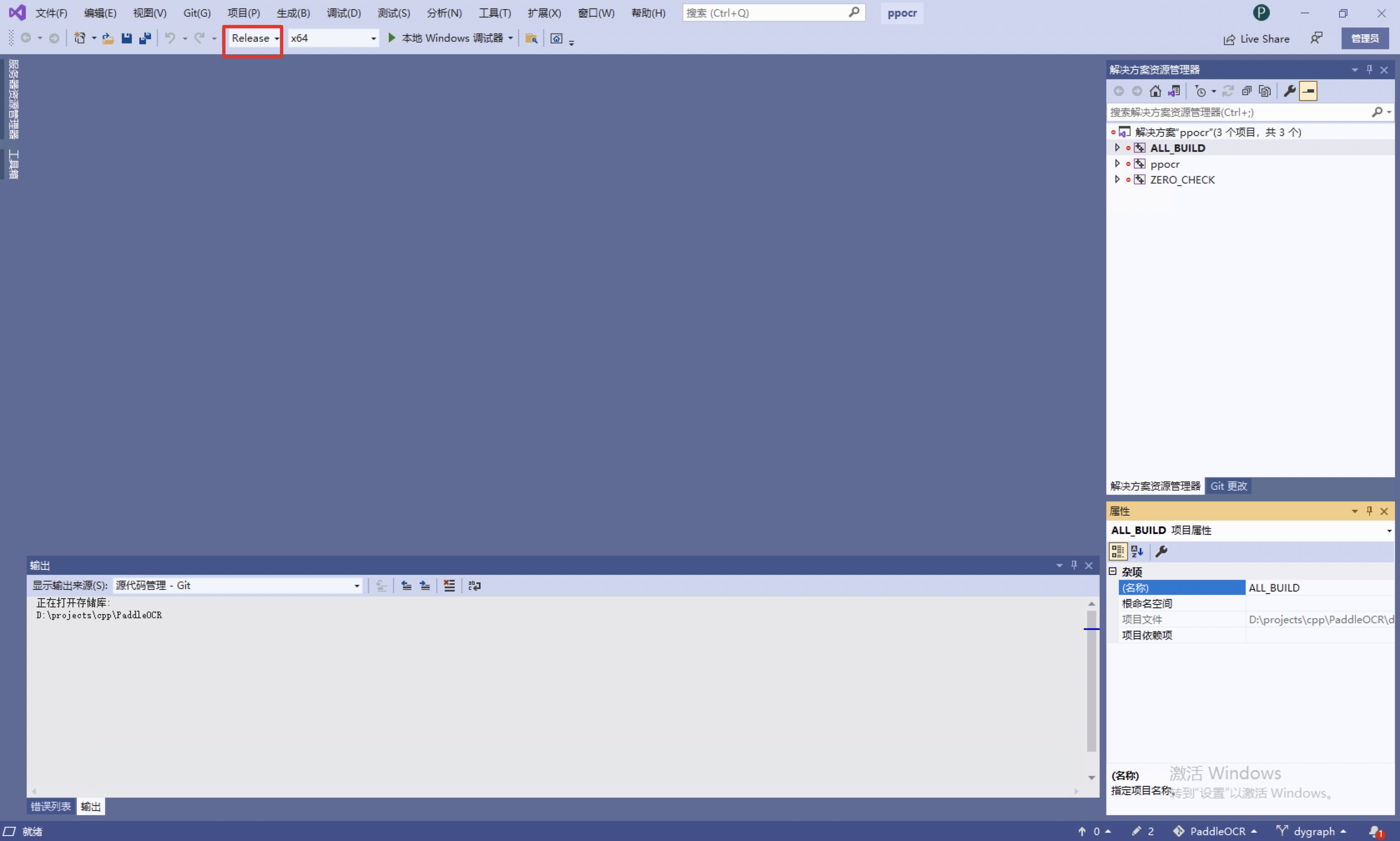Switch to the 错误列表 tab

pyautogui.click(x=50, y=806)
